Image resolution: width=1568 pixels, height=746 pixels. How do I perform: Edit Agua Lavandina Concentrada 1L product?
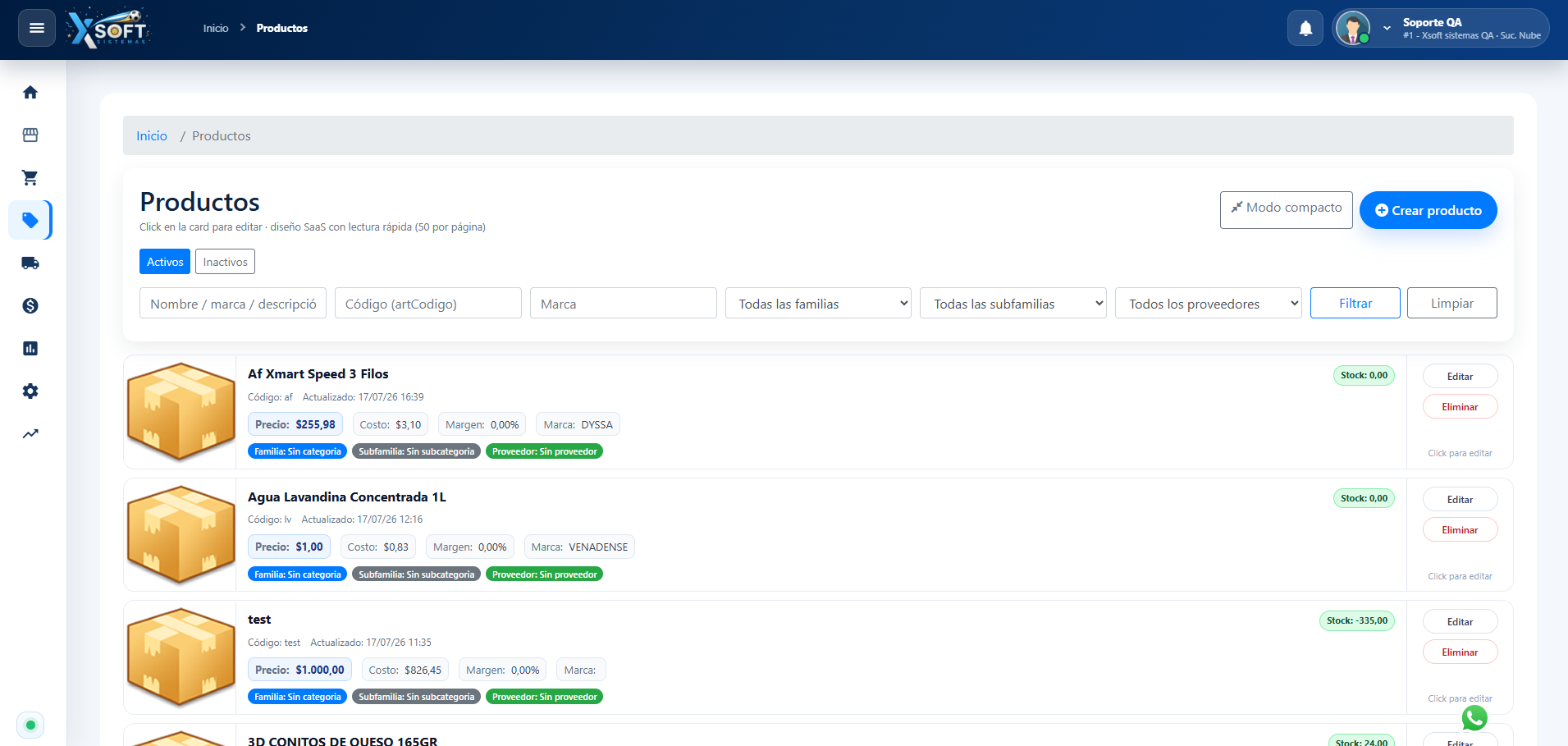pyautogui.click(x=1460, y=499)
